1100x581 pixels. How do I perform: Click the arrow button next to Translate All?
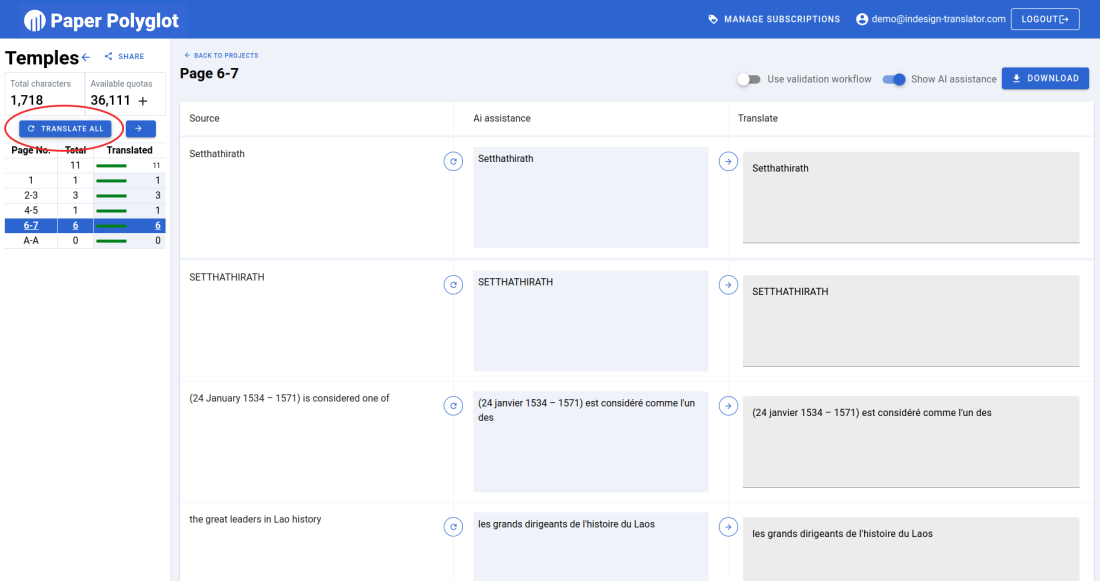coord(141,128)
